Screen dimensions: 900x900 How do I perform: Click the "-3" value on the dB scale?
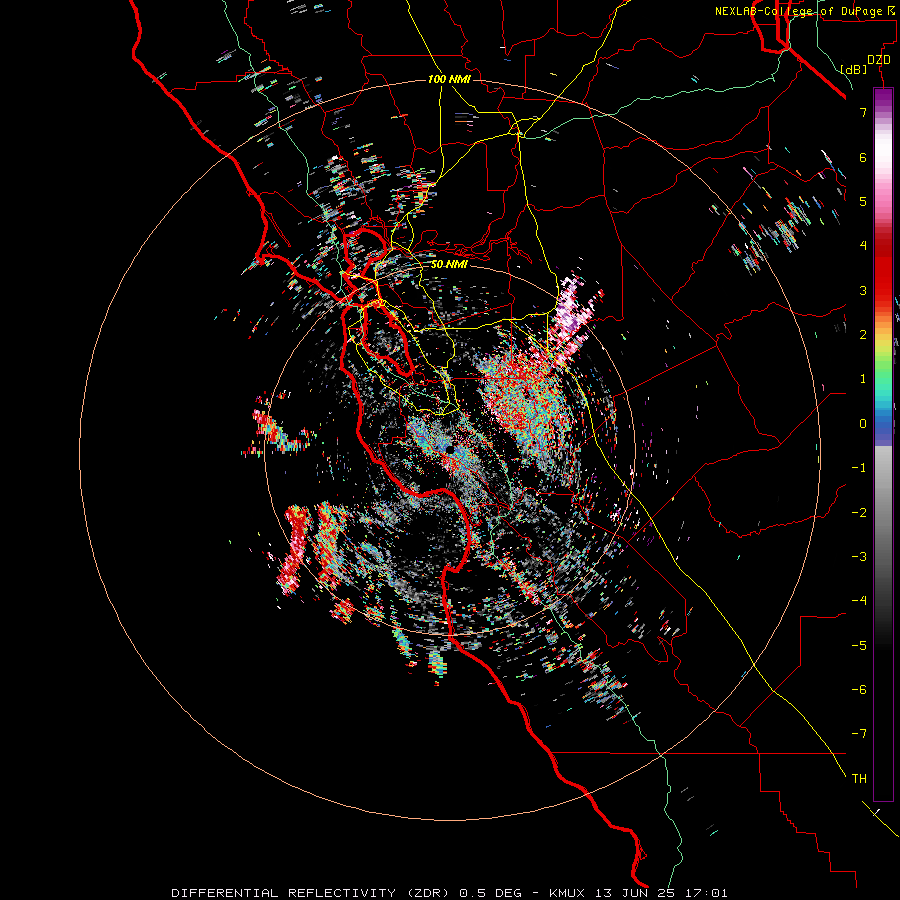(859, 557)
